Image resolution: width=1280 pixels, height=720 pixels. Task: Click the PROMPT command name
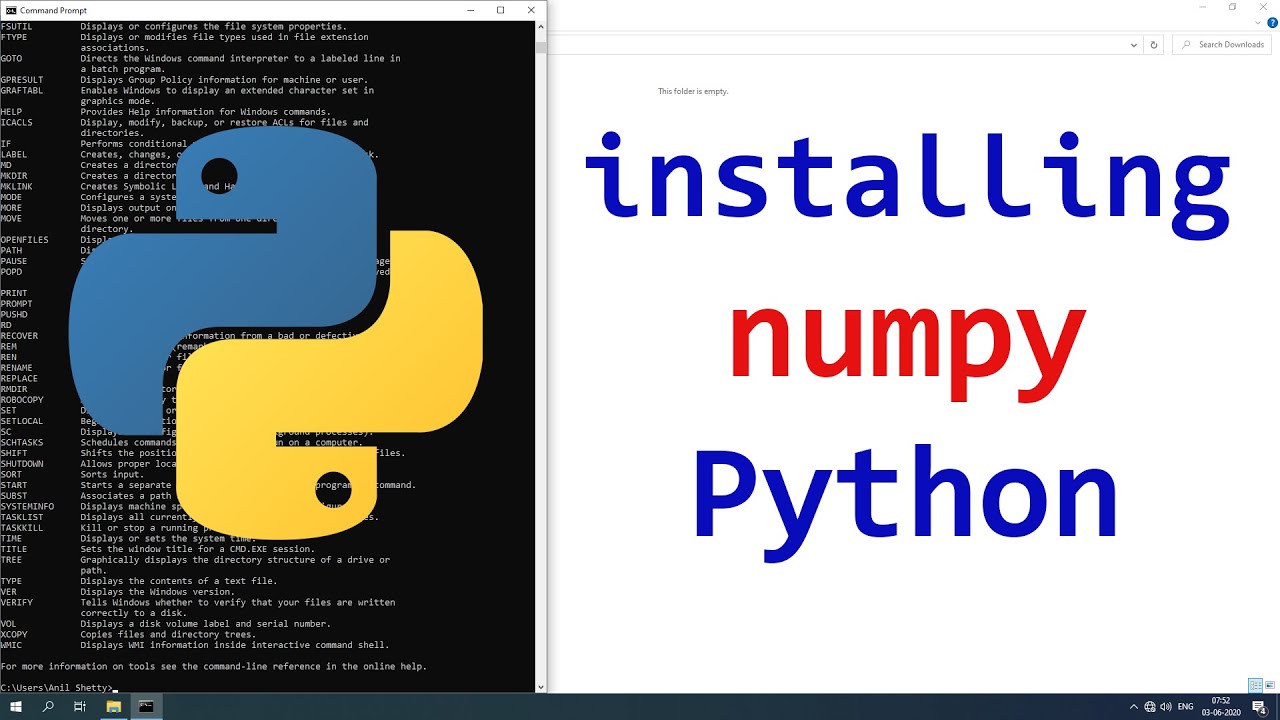point(17,304)
